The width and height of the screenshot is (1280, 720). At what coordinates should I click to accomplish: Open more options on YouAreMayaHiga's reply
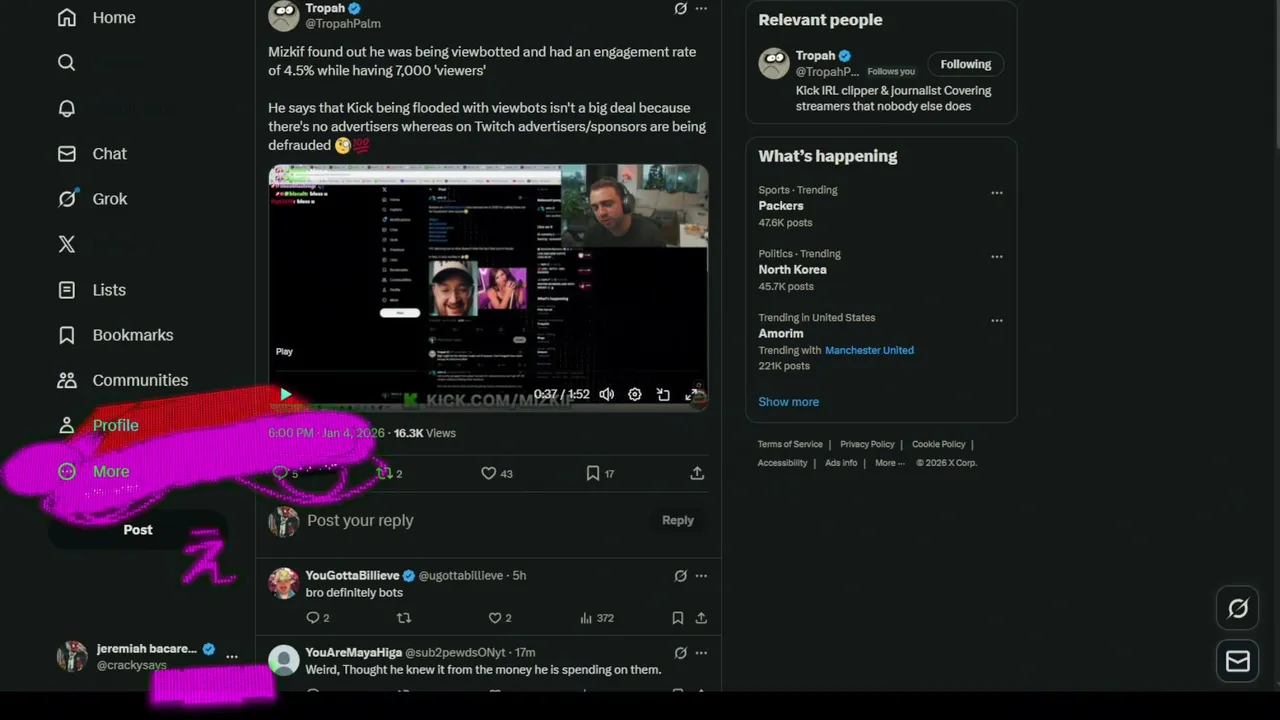701,653
